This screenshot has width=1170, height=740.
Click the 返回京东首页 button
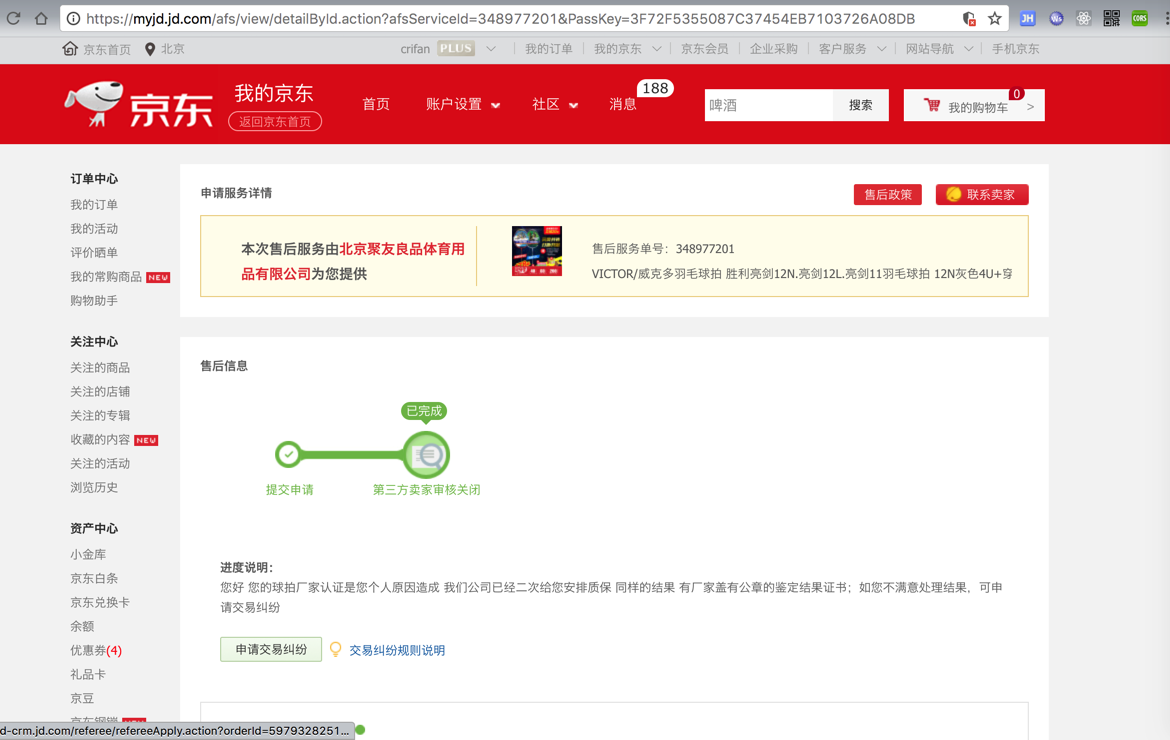[x=275, y=122]
